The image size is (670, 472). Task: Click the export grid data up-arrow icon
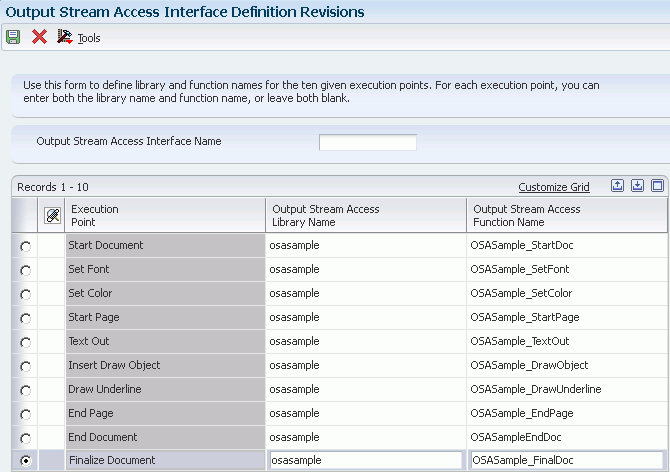click(618, 186)
